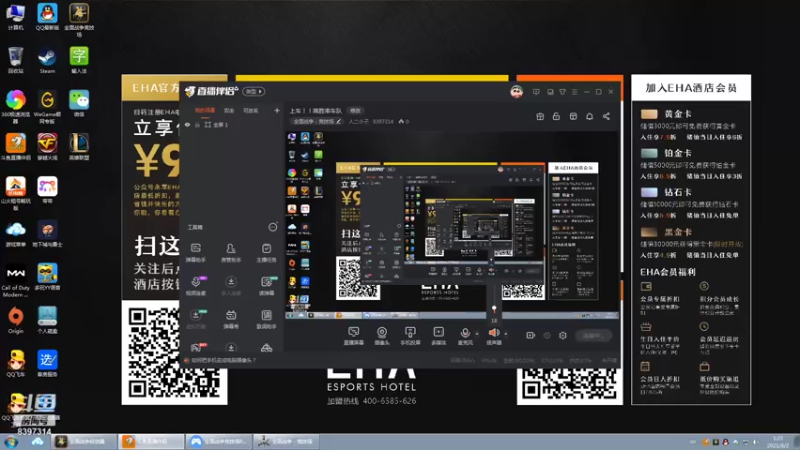Open the download tool left of 弹幕秀
This screenshot has width=800, height=450.
tap(196, 319)
